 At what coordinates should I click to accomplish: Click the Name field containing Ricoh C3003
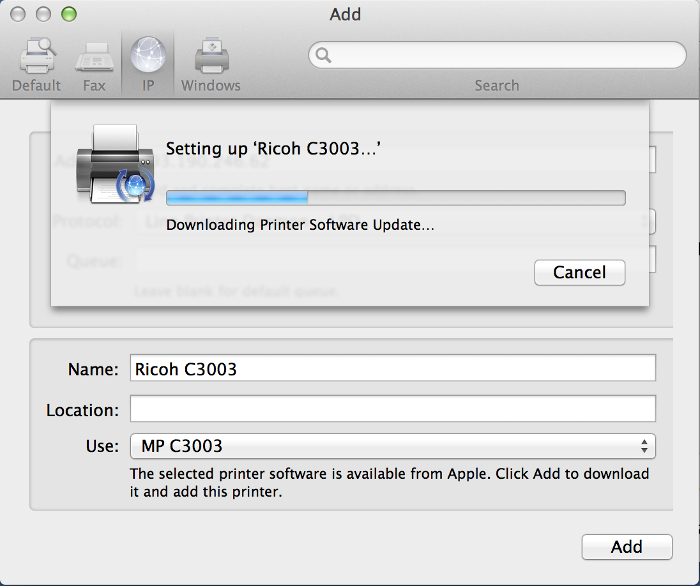(x=393, y=368)
